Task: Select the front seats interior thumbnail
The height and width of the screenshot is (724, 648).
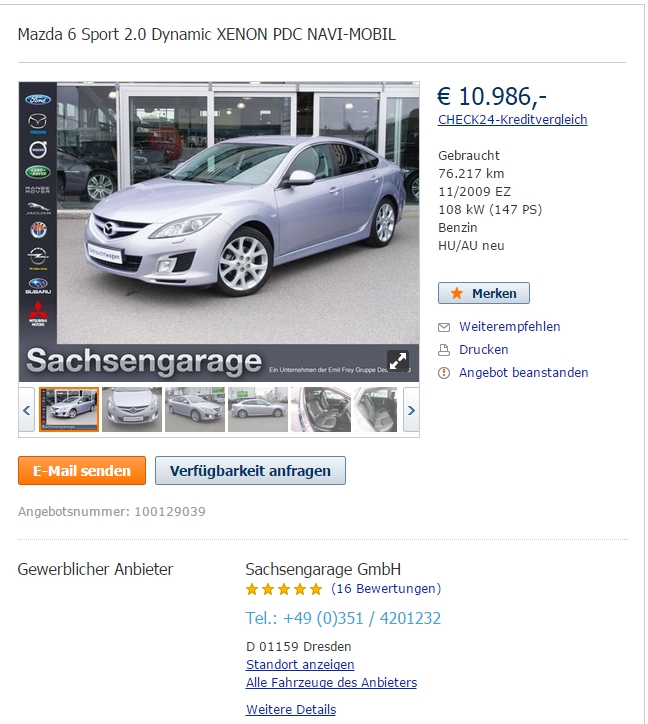Action: tap(321, 410)
